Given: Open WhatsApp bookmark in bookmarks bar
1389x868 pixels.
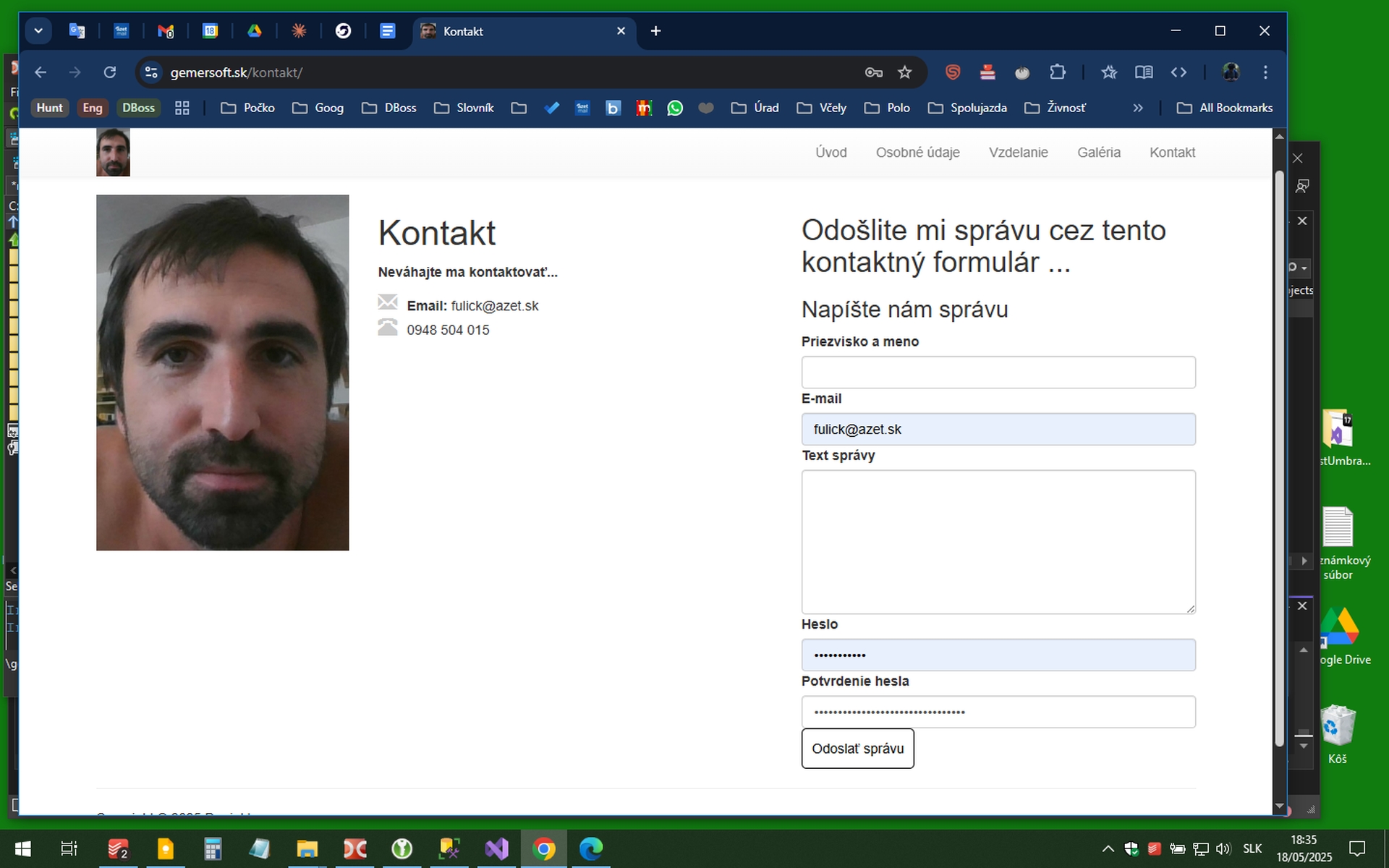Looking at the screenshot, I should 674,108.
